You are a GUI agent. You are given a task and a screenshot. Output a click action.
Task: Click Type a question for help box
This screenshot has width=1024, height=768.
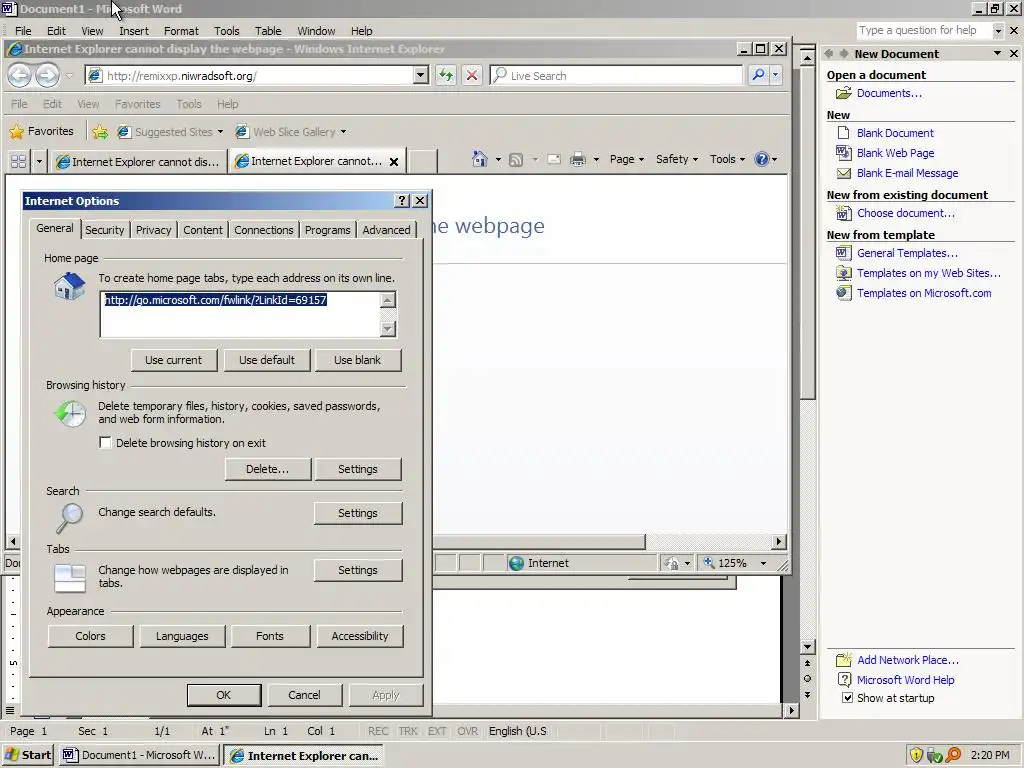(923, 30)
